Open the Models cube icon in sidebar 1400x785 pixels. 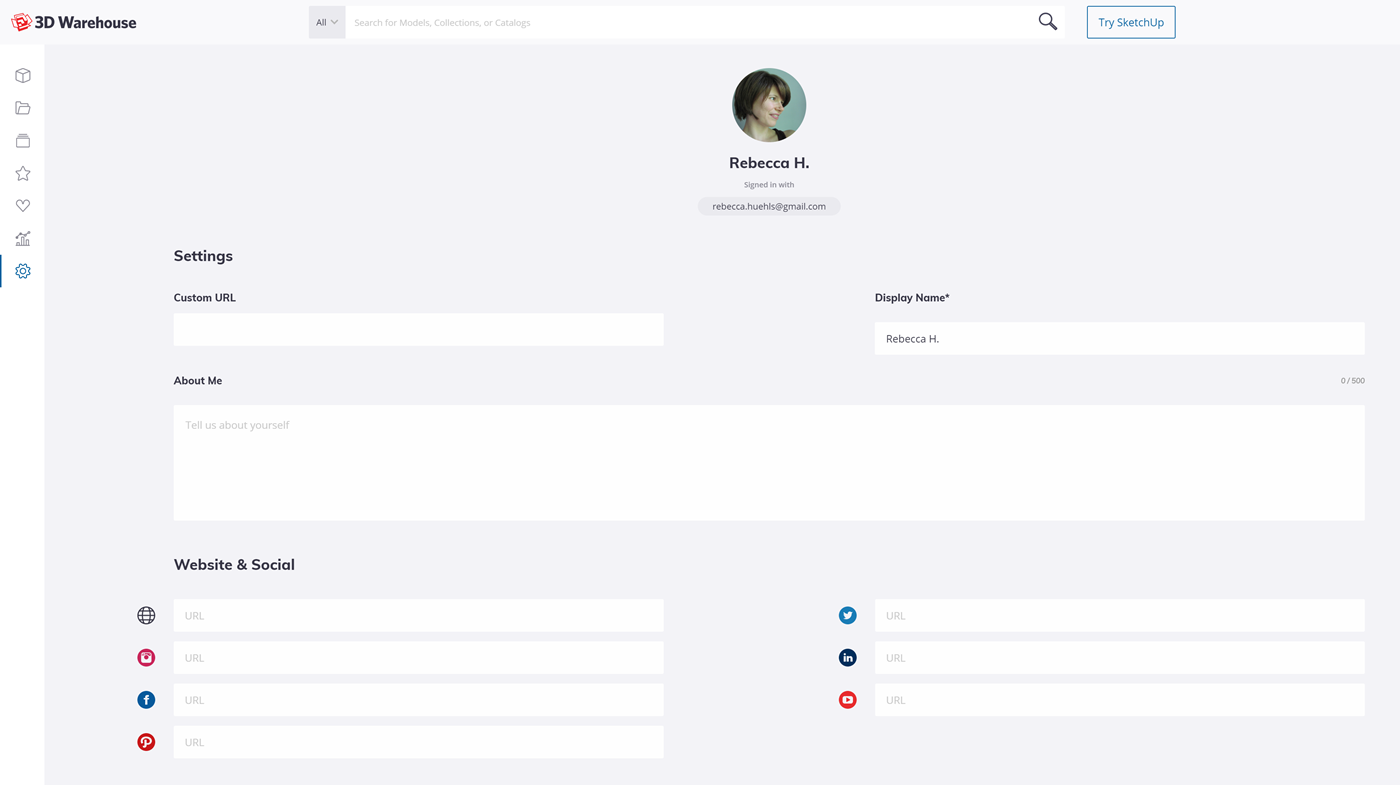23,76
